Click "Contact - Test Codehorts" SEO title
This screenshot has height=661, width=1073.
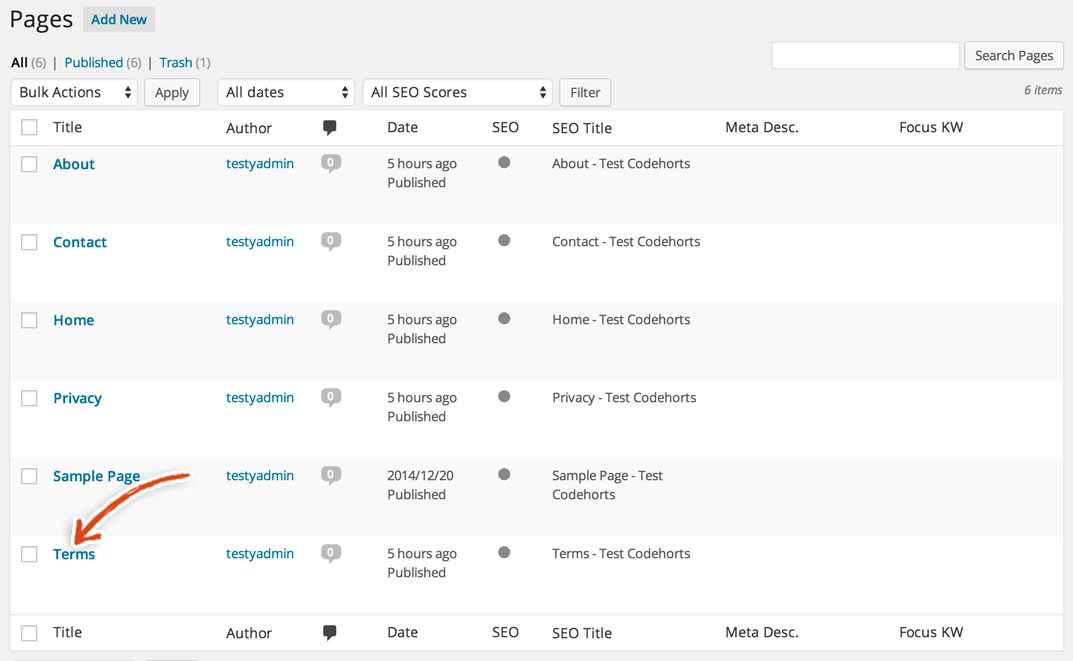[626, 242]
